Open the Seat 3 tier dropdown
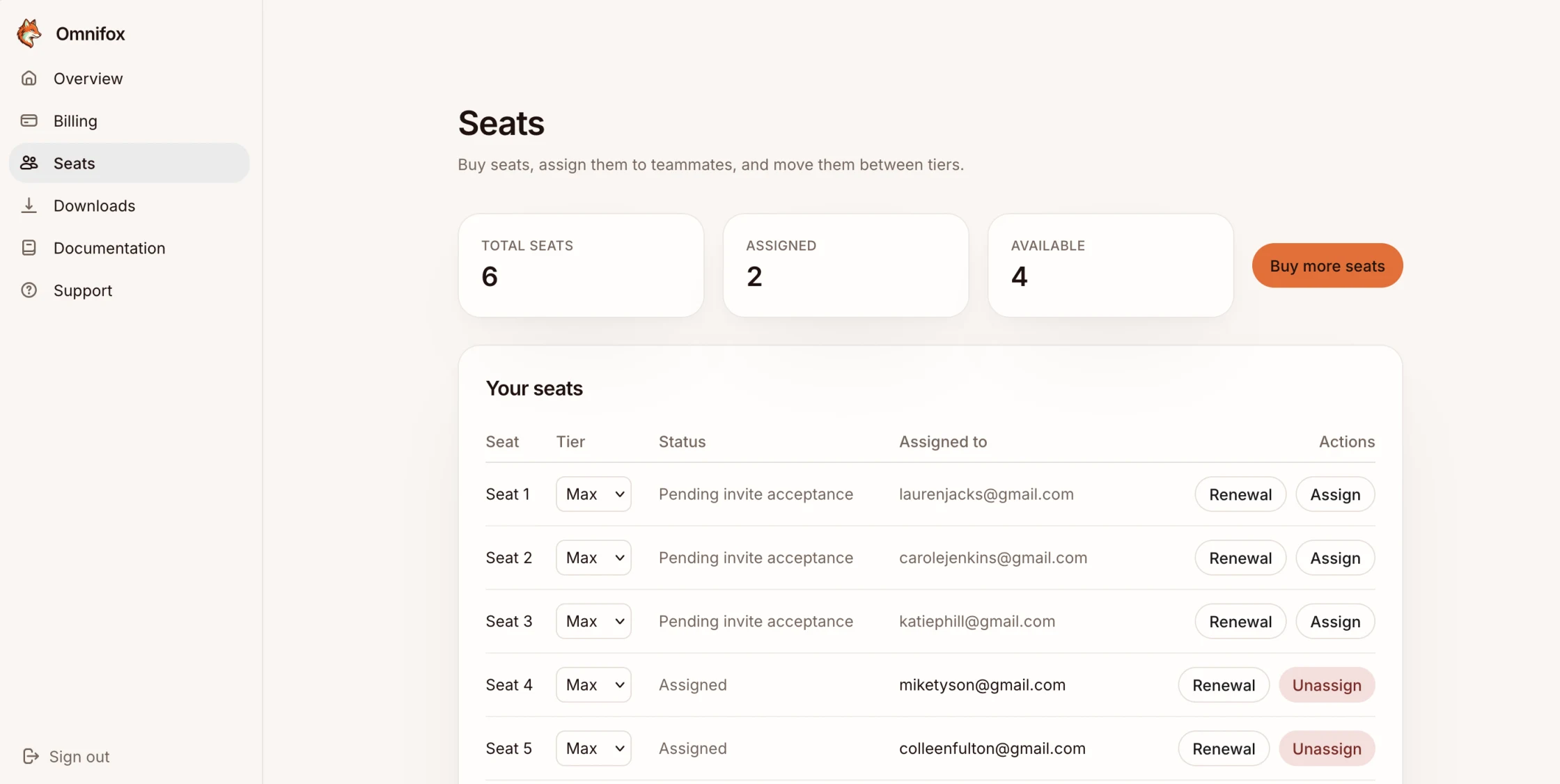Image resolution: width=1560 pixels, height=784 pixels. [593, 620]
